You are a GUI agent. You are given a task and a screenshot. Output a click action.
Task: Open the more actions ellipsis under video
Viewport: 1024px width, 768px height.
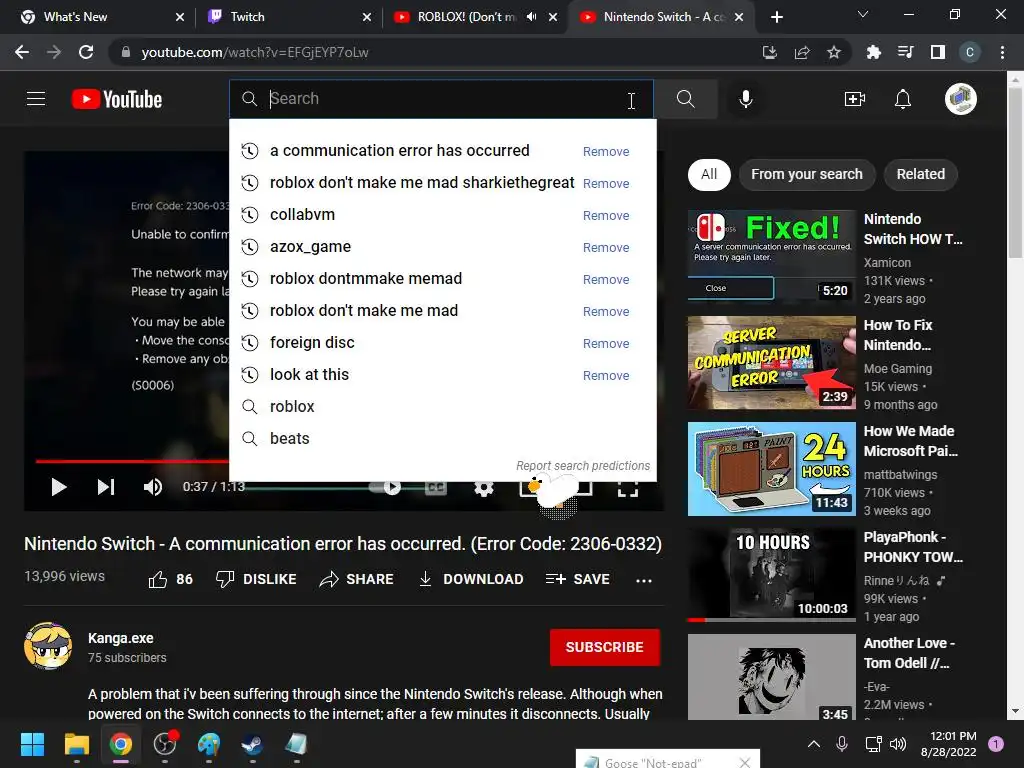point(644,581)
